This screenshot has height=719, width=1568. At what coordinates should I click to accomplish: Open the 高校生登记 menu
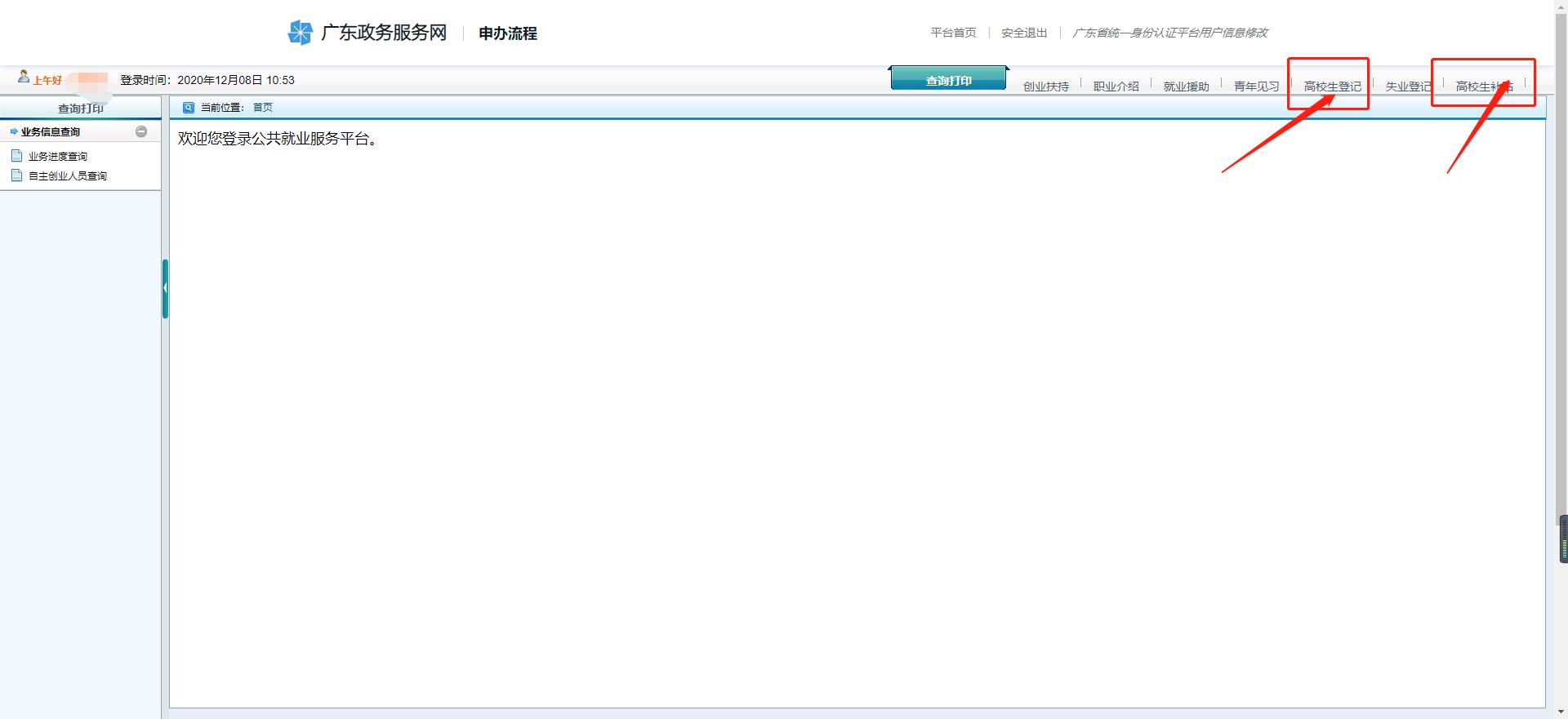pyautogui.click(x=1332, y=87)
